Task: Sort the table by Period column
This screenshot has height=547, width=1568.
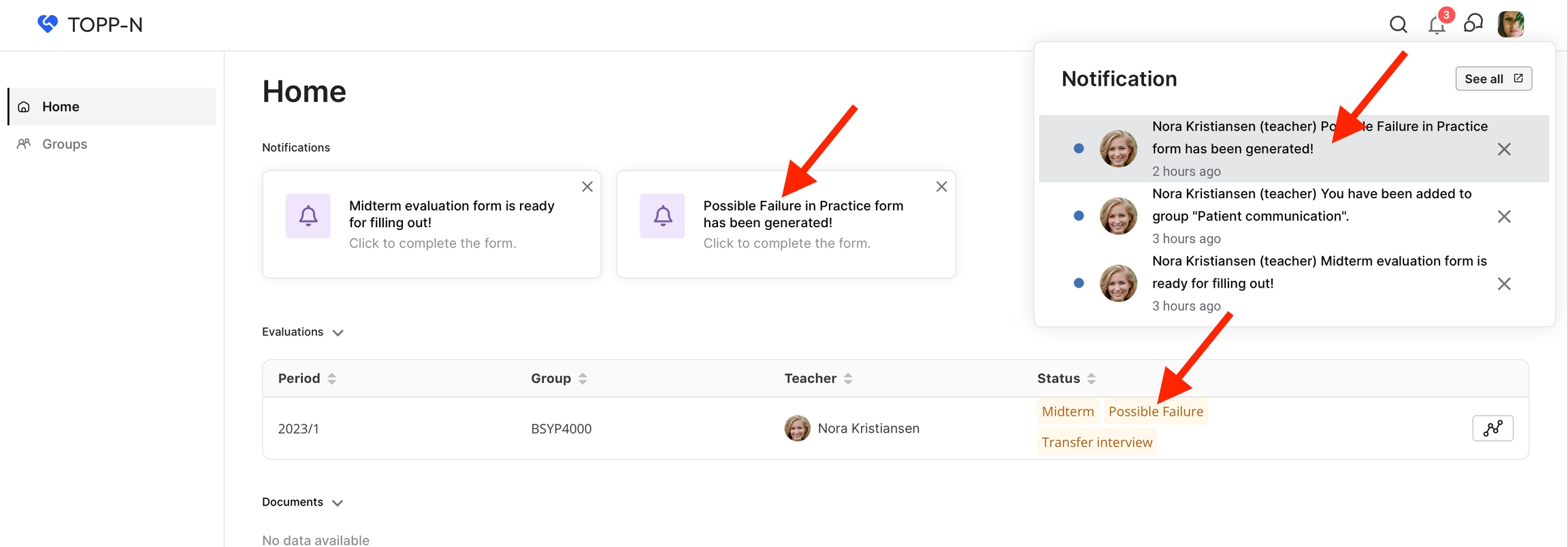Action: 331,378
